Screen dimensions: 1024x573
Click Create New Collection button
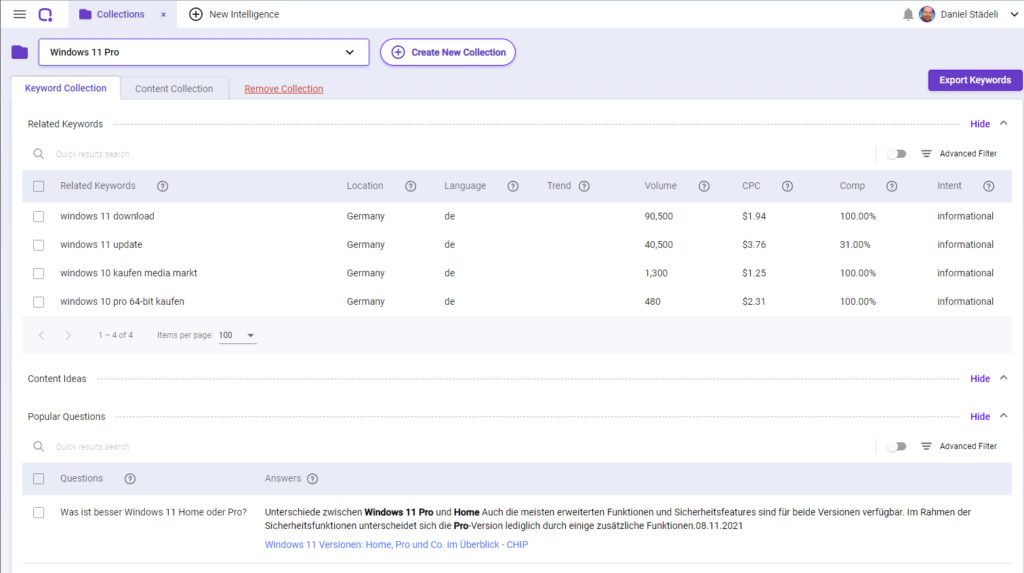[x=448, y=52]
